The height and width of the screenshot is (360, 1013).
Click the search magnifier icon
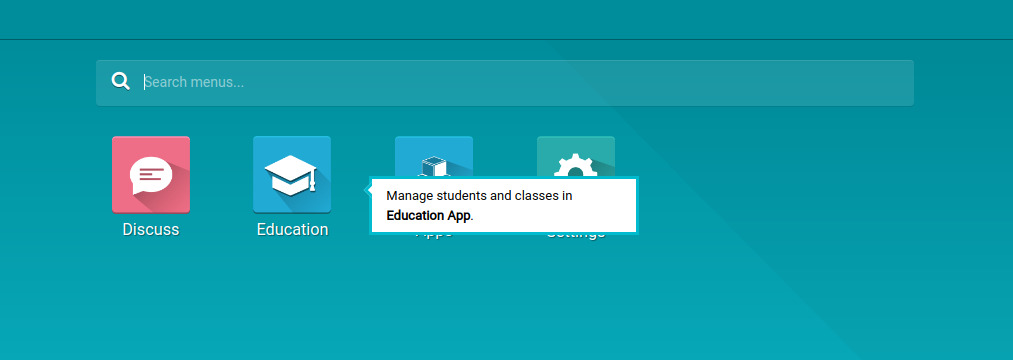(121, 81)
